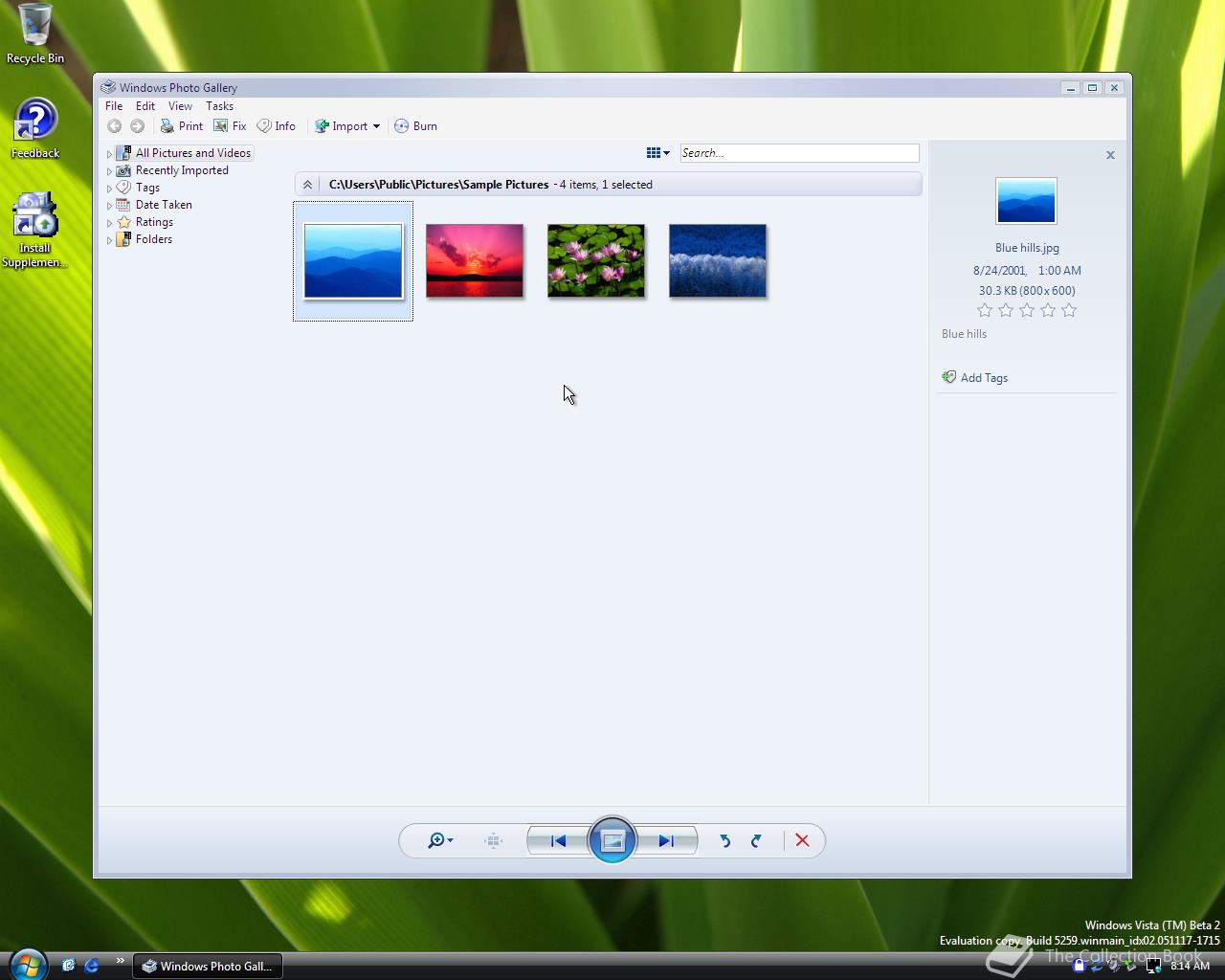This screenshot has height=980, width=1225.
Task: Show the Info pane button
Action: tap(277, 126)
